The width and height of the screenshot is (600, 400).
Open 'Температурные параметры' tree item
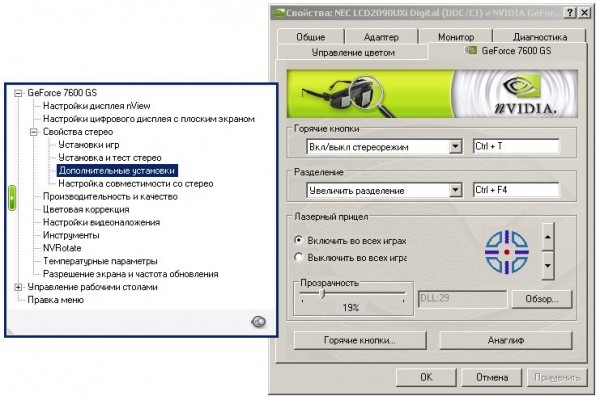(100, 261)
